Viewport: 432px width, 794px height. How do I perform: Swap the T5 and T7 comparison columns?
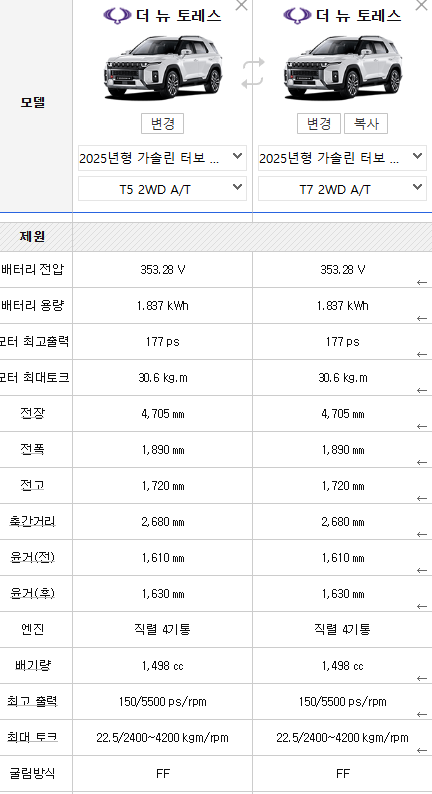tap(253, 73)
